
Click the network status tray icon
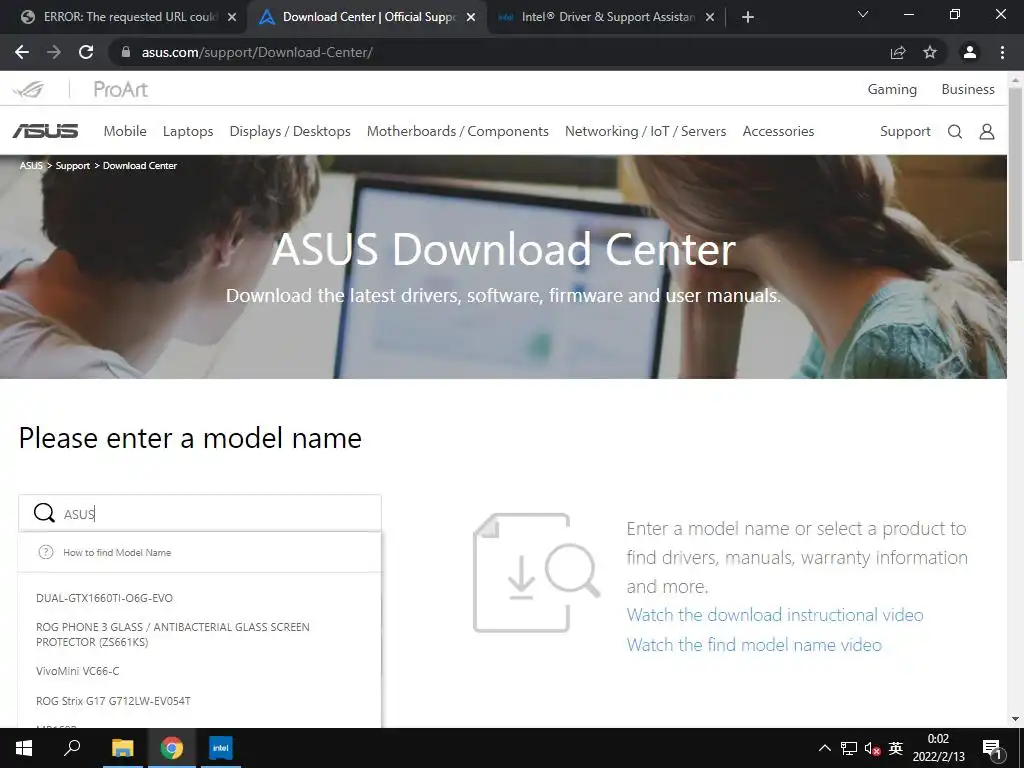click(848, 748)
